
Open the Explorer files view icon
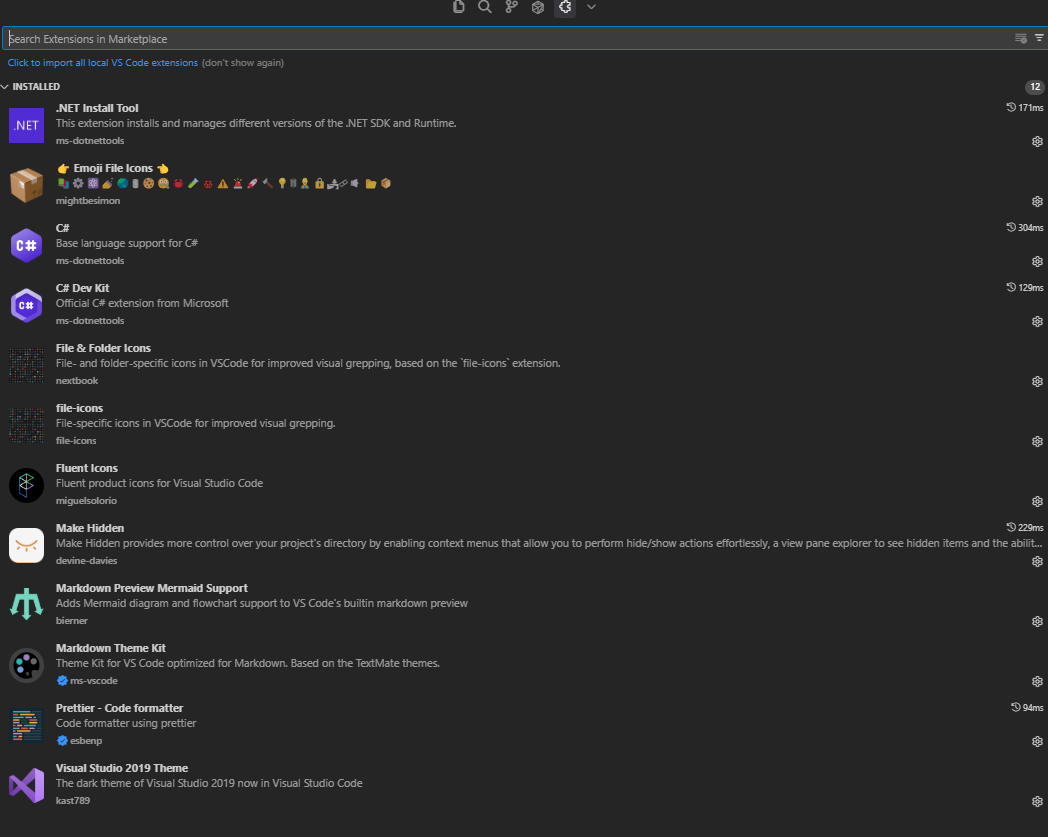458,7
